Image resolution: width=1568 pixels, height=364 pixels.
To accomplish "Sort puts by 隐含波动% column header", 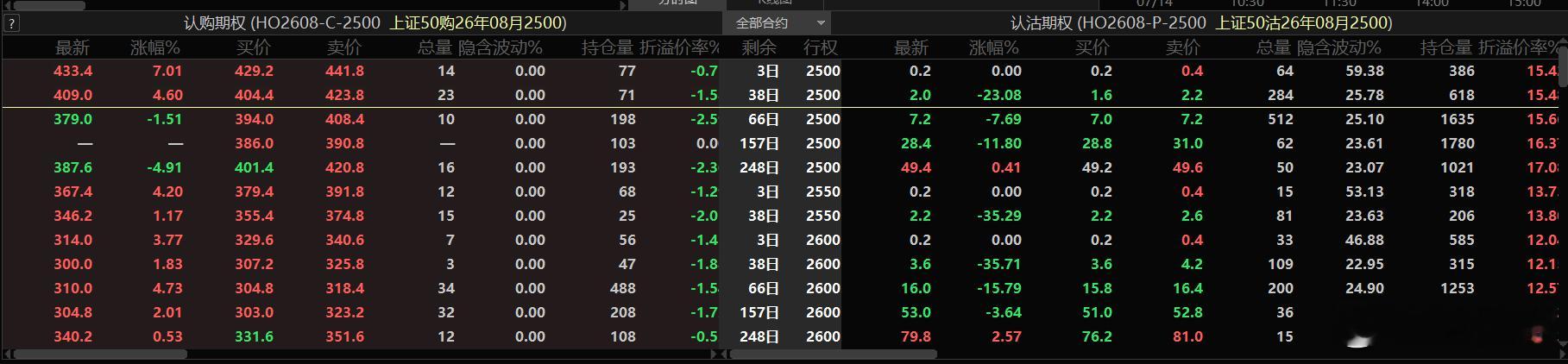I will (1339, 47).
